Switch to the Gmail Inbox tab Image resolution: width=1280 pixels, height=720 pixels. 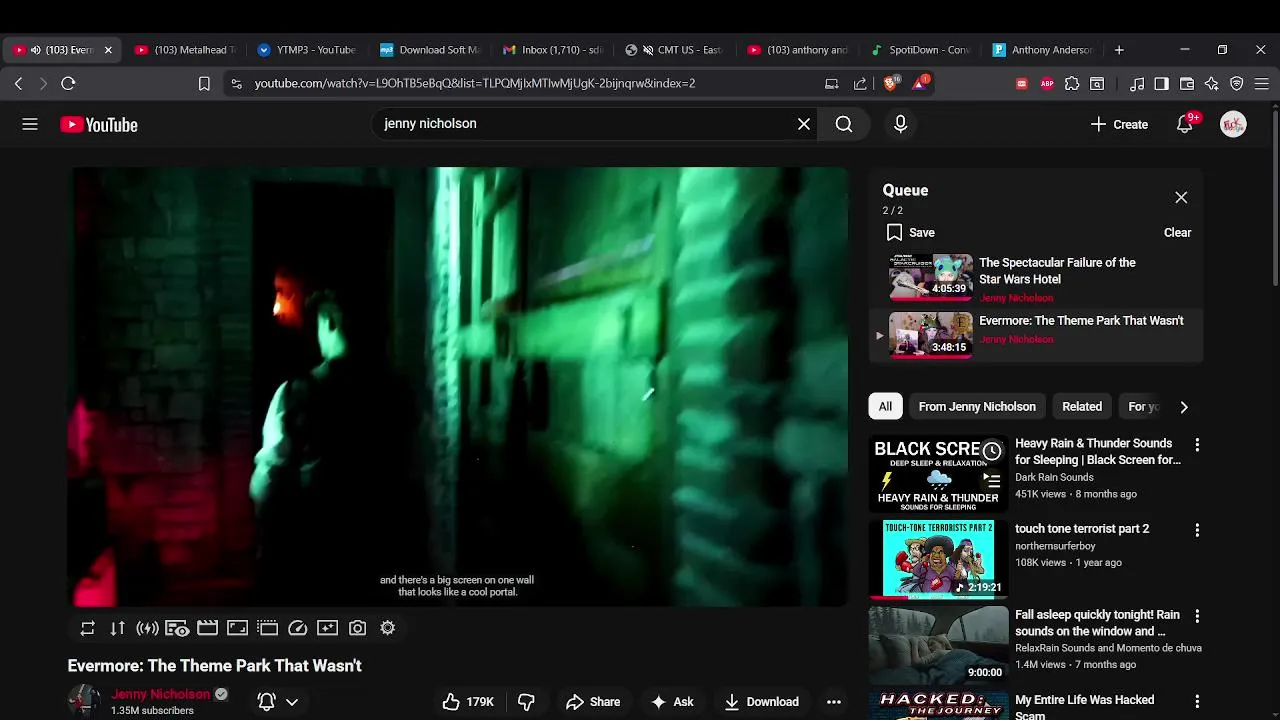click(554, 50)
